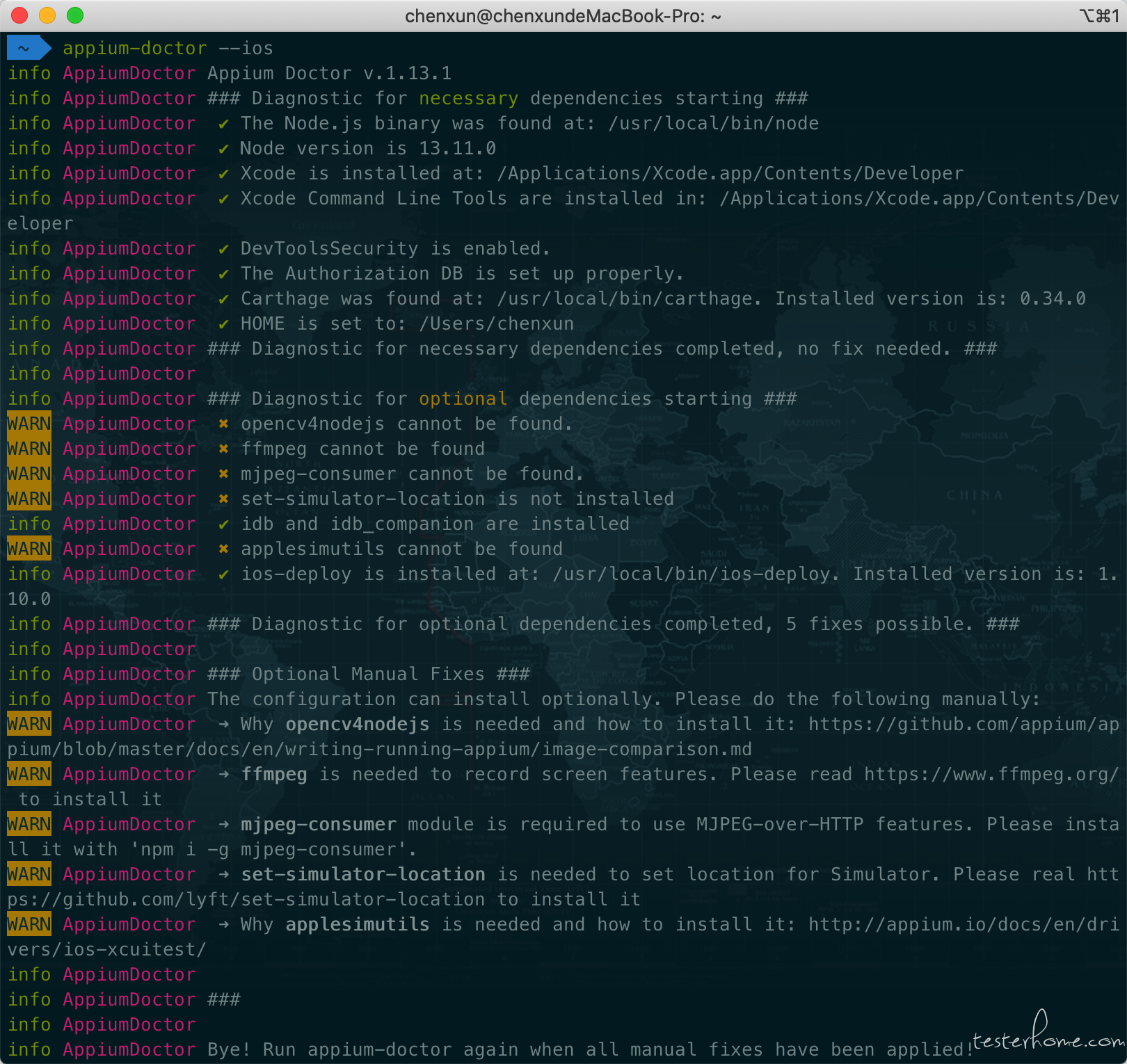1127x1064 pixels.
Task: Click the checkmark beside Carthage was found
Action: click(223, 299)
